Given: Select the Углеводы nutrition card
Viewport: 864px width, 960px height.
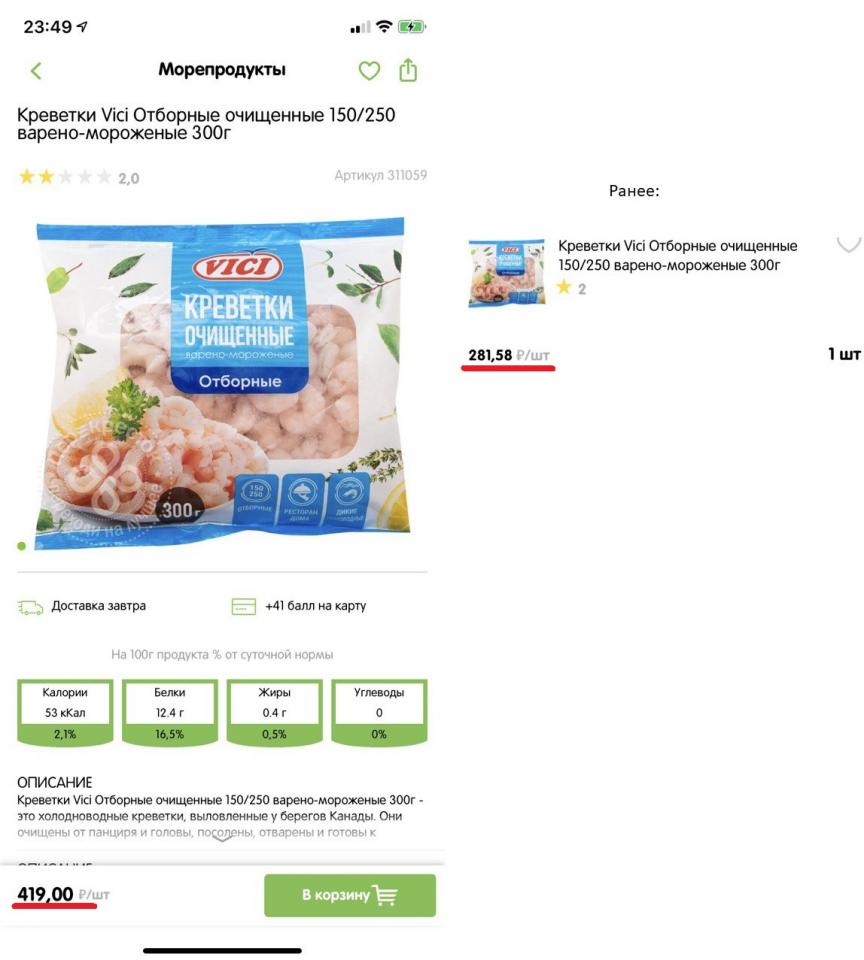Looking at the screenshot, I should coord(379,712).
